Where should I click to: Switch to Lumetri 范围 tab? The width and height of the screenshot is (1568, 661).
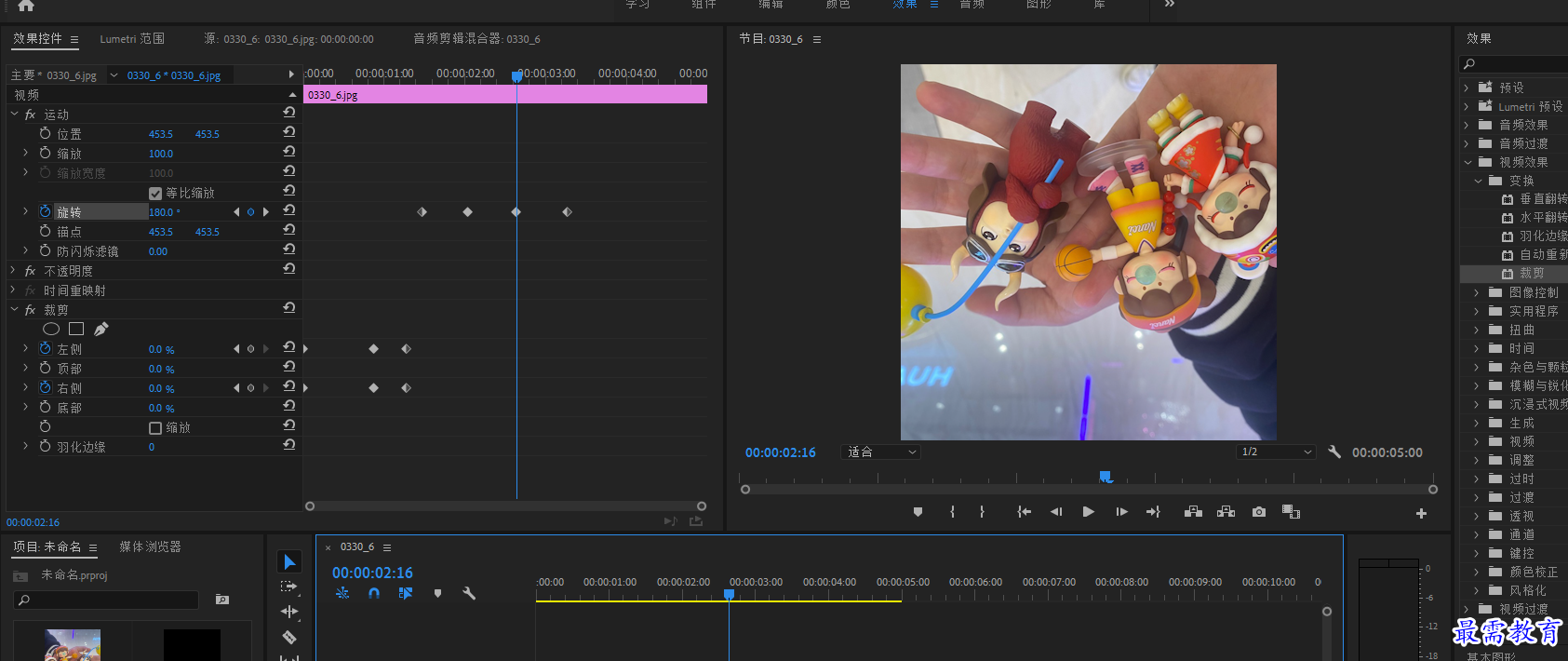[x=132, y=39]
